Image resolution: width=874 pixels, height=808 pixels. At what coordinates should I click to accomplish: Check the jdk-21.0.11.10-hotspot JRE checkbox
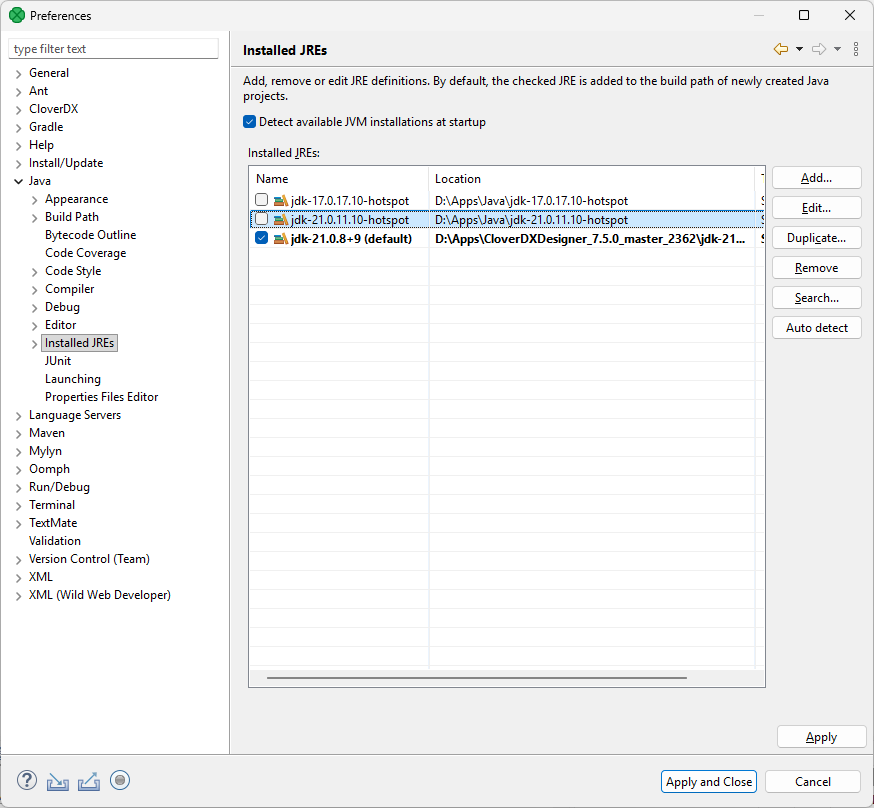pos(261,218)
